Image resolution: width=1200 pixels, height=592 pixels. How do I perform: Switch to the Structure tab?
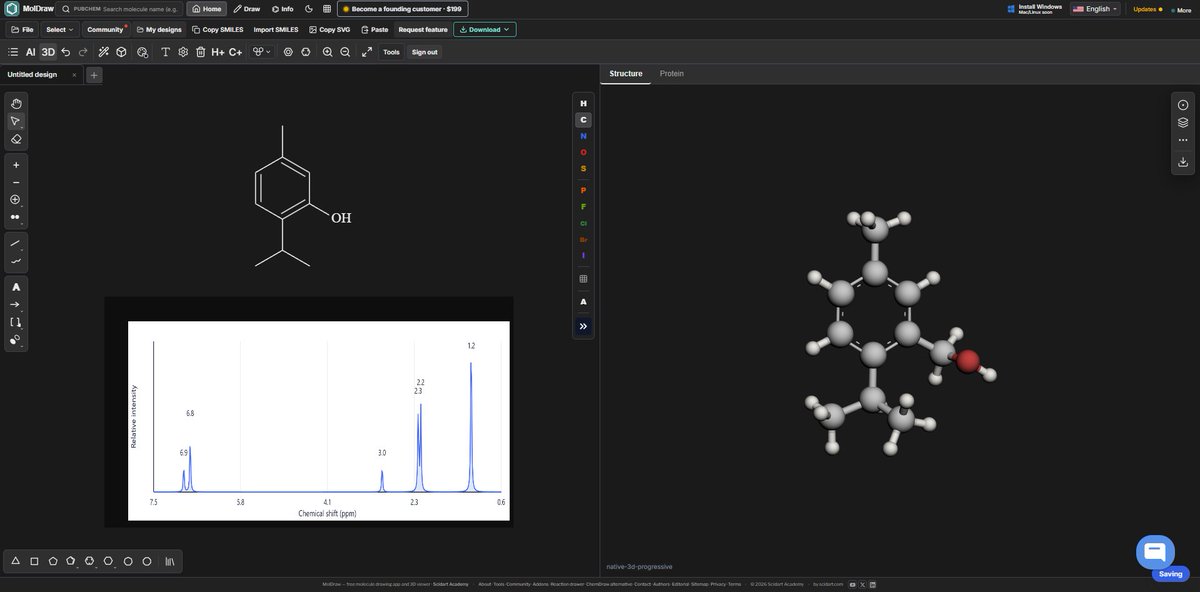[626, 74]
